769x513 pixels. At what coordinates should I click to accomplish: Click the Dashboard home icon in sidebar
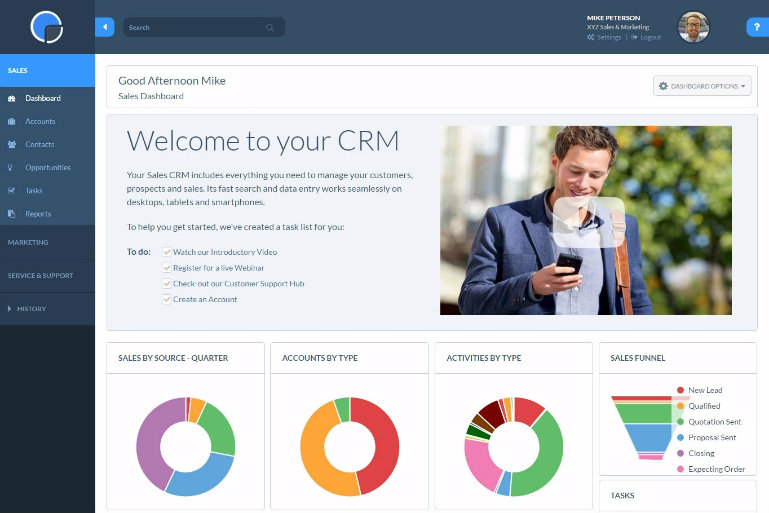pyautogui.click(x=11, y=98)
